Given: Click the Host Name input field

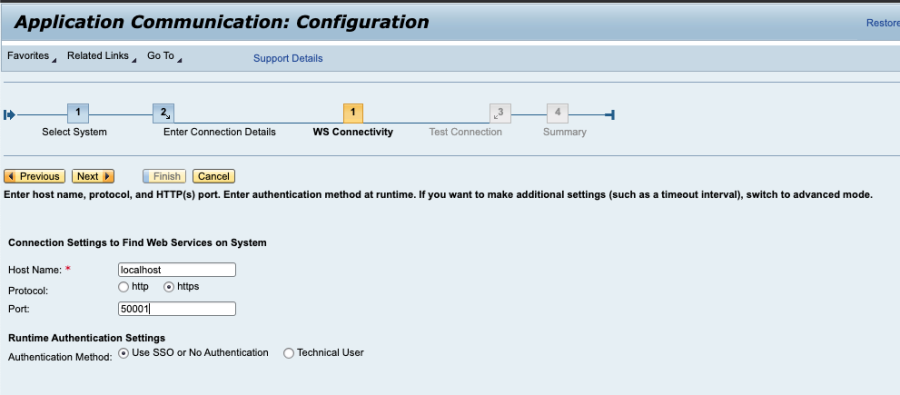Looking at the screenshot, I should [177, 270].
